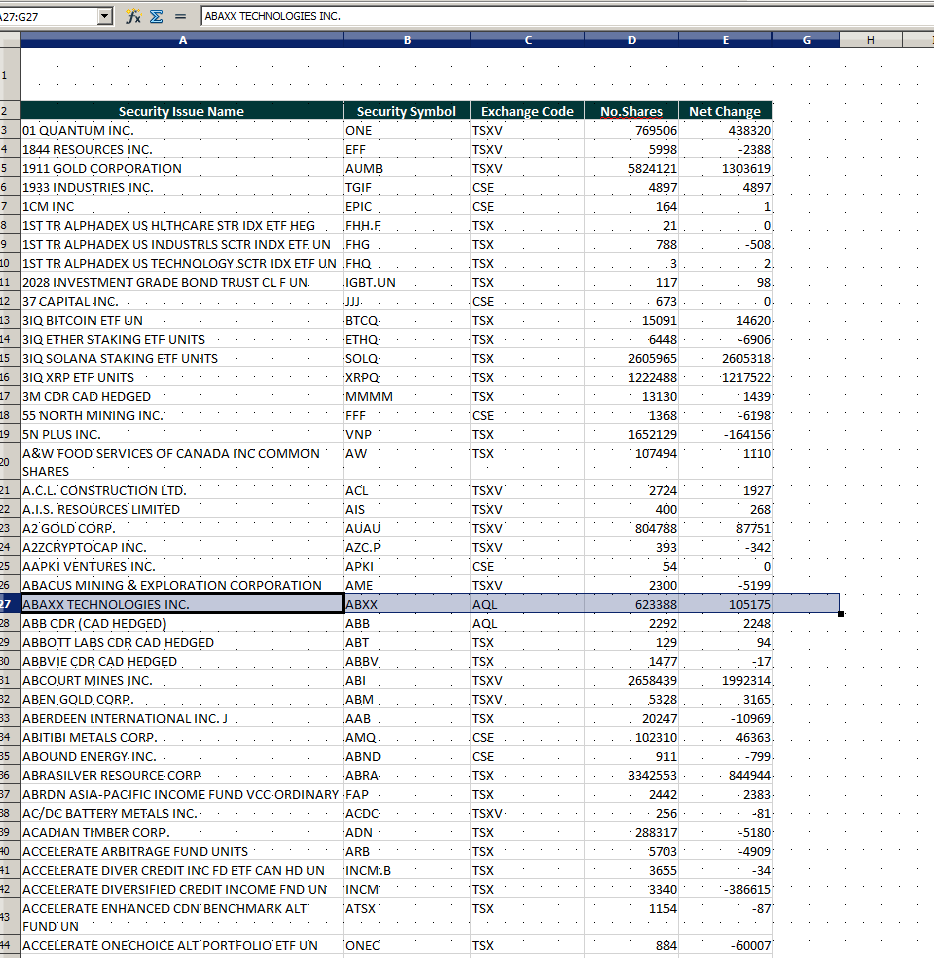The width and height of the screenshot is (934, 958).
Task: Select column B header
Action: (x=407, y=40)
